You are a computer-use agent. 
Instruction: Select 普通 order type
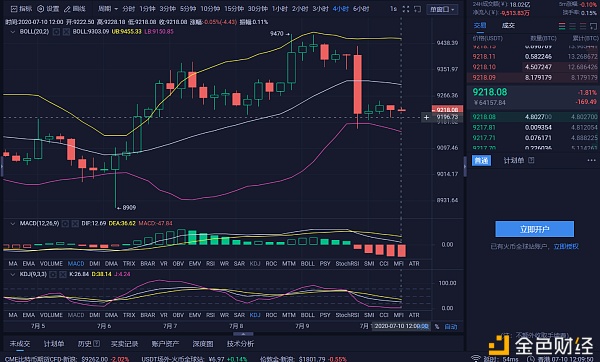(x=481, y=160)
